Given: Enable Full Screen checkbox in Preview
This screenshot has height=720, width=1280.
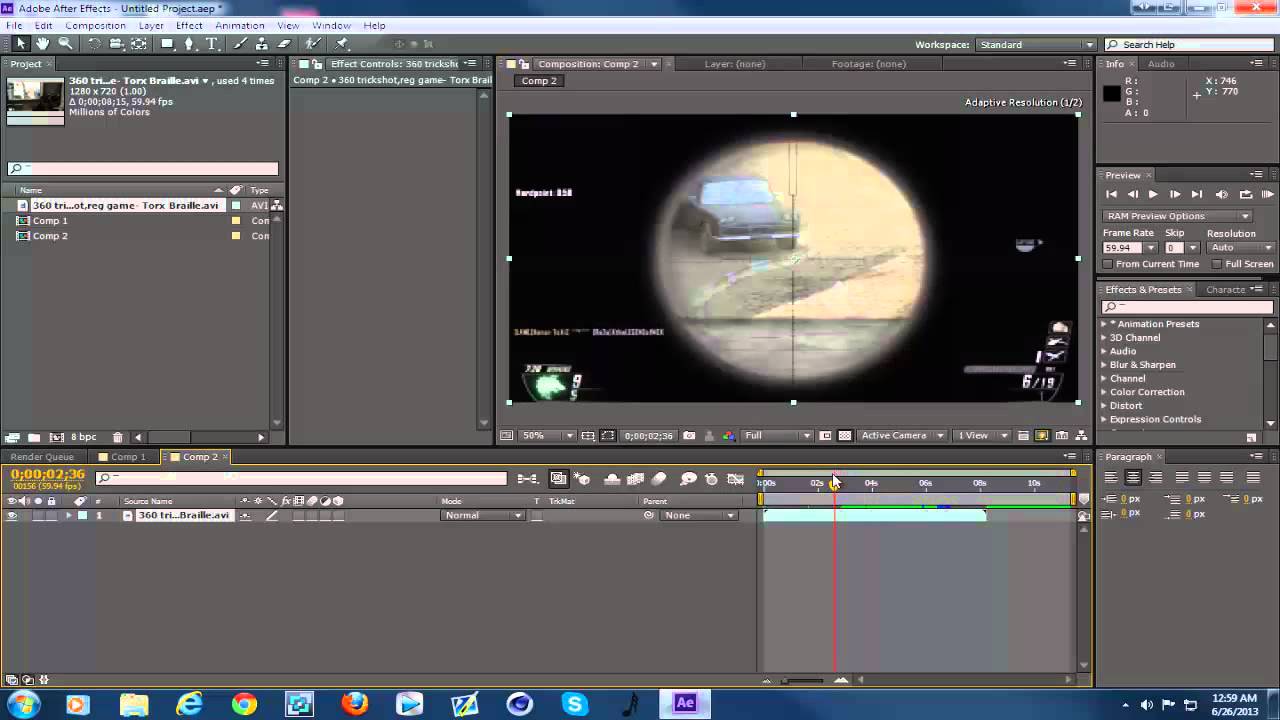Looking at the screenshot, I should point(1217,264).
